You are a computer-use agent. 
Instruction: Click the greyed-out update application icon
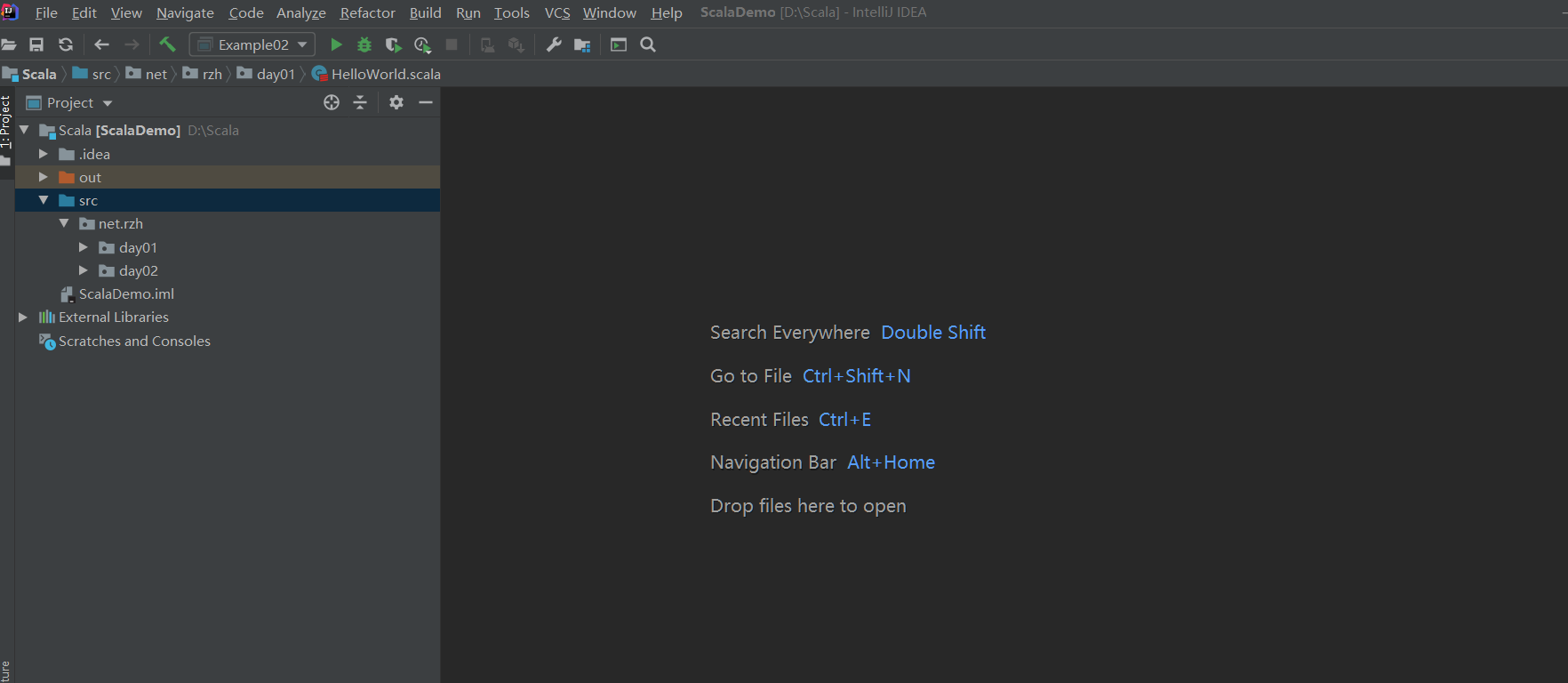(x=516, y=44)
